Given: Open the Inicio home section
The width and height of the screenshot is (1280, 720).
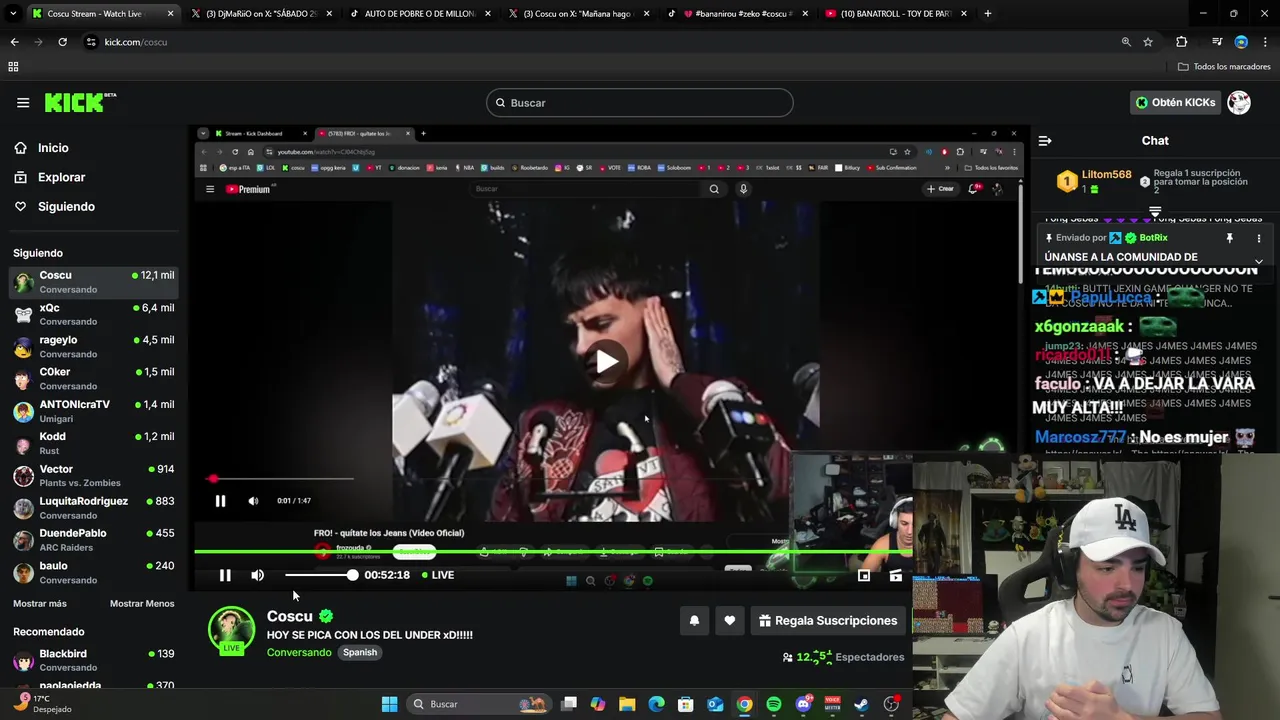Looking at the screenshot, I should point(53,148).
